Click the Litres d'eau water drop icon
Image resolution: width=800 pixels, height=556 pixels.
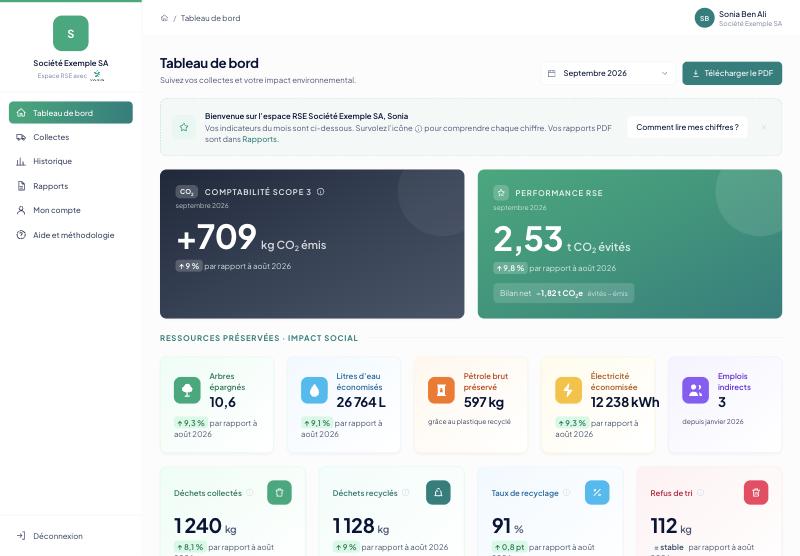[314, 390]
